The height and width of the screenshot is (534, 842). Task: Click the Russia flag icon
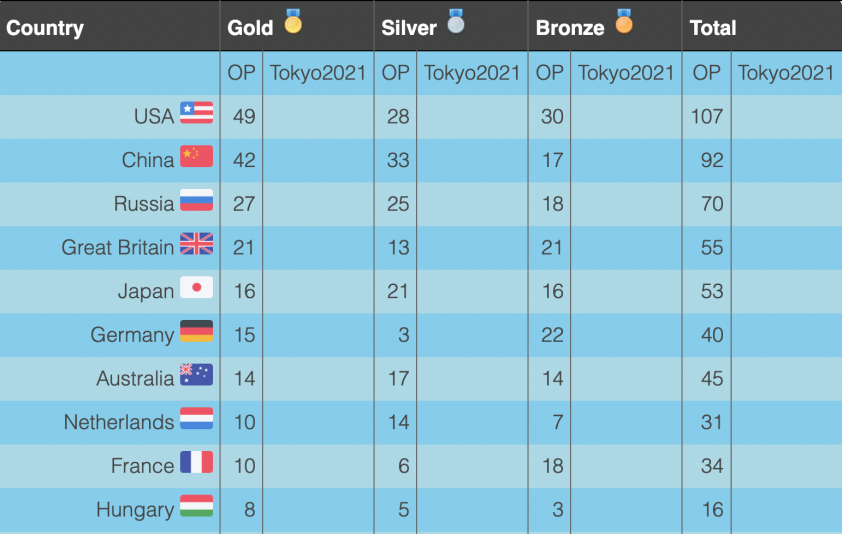coord(197,200)
